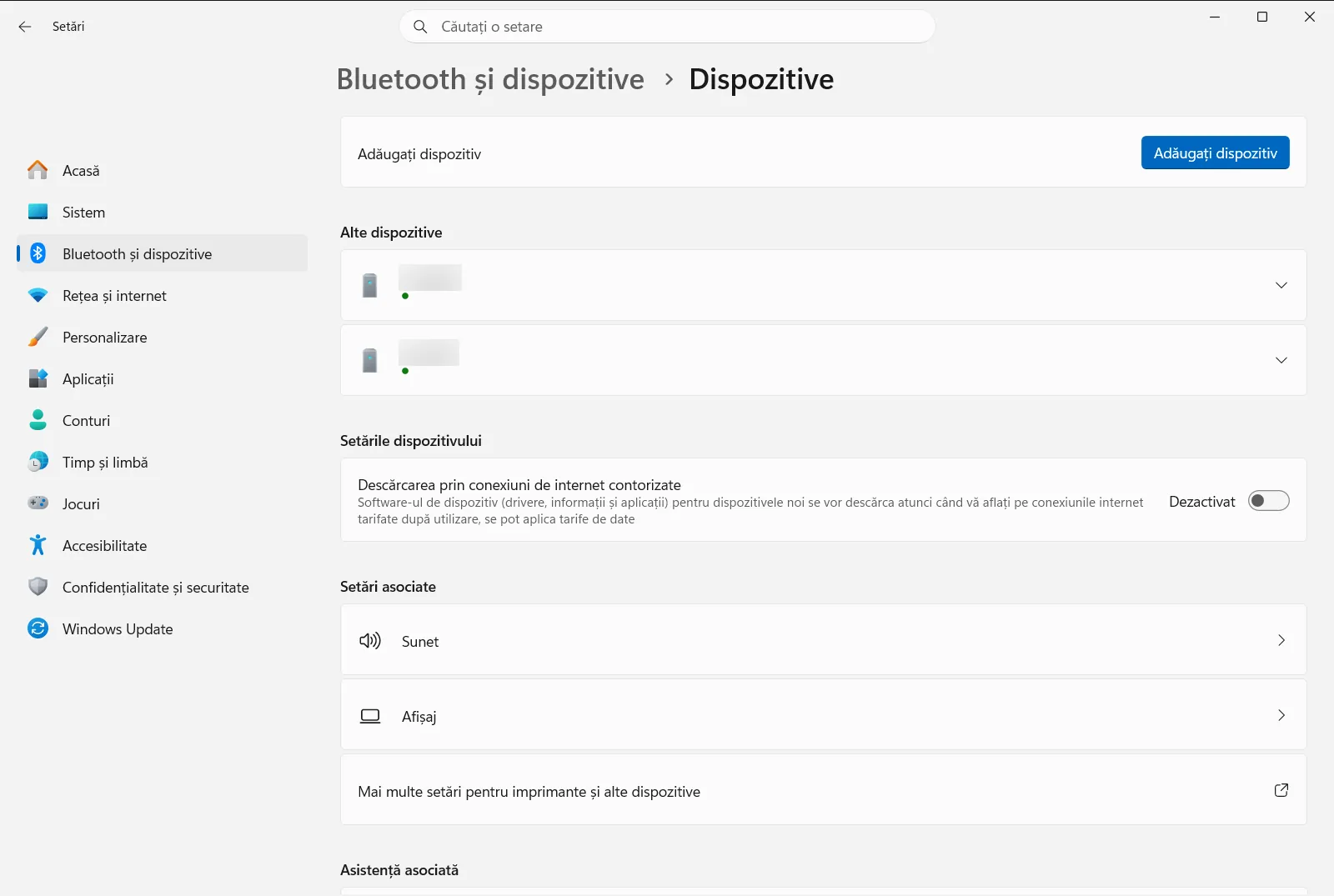Open Windows Update section

(162, 628)
